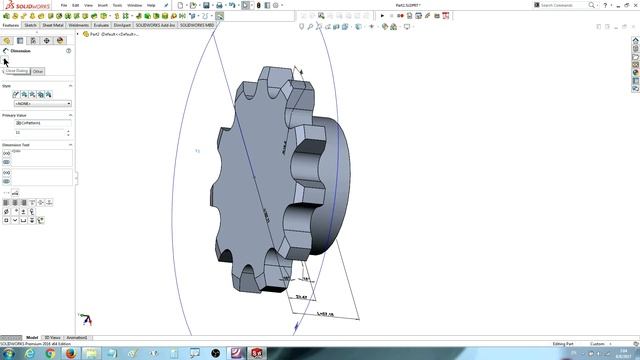Screen dimensions: 640x360
Task: Click Edit Appearance icon in view toolbar
Action: pyautogui.click(x=385, y=27)
